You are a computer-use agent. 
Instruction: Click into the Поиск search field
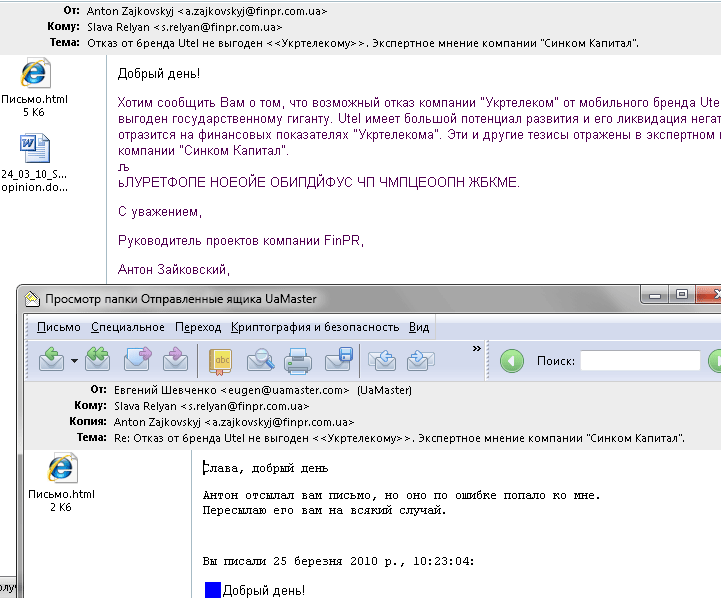coord(640,361)
